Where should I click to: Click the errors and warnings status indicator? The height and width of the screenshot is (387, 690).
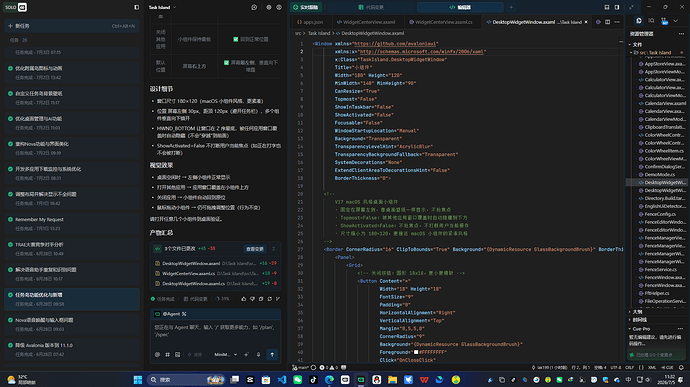click(328, 367)
